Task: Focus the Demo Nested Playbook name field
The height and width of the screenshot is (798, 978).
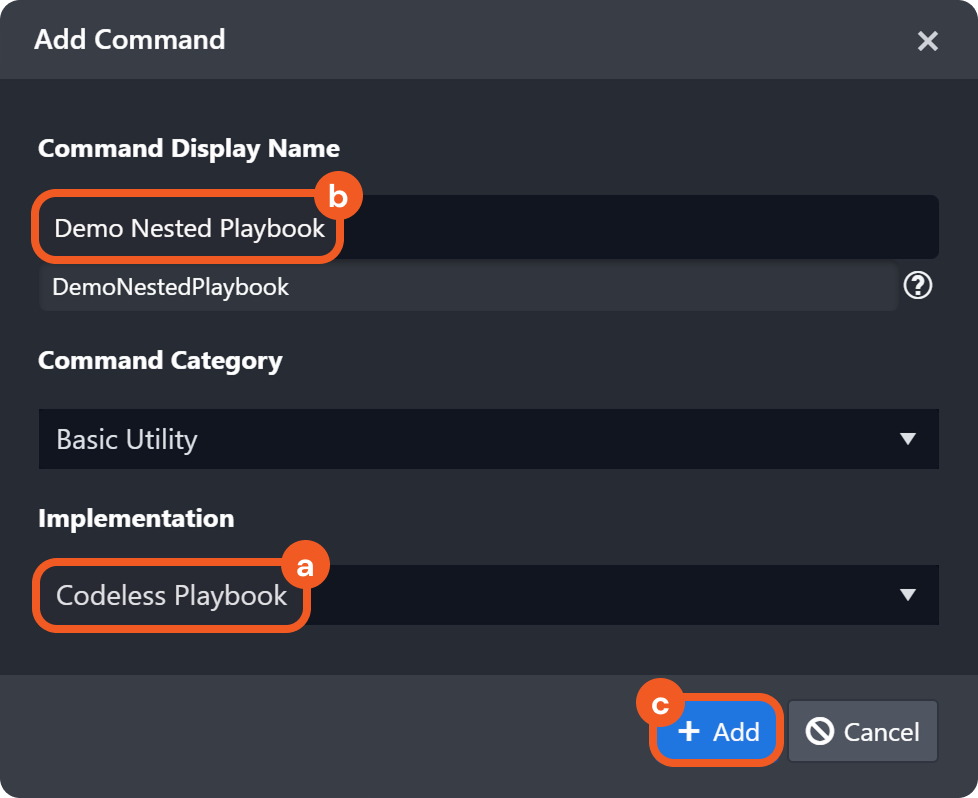Action: tap(600, 228)
